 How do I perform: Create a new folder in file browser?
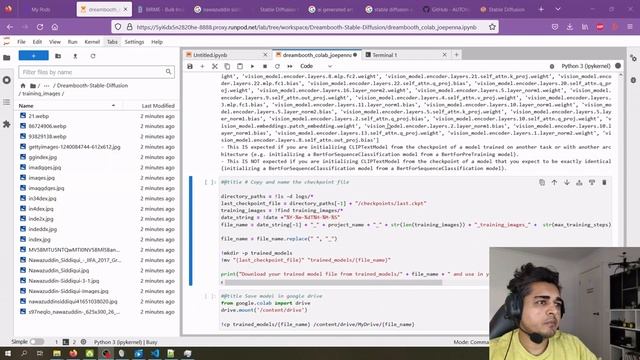[x=58, y=56]
